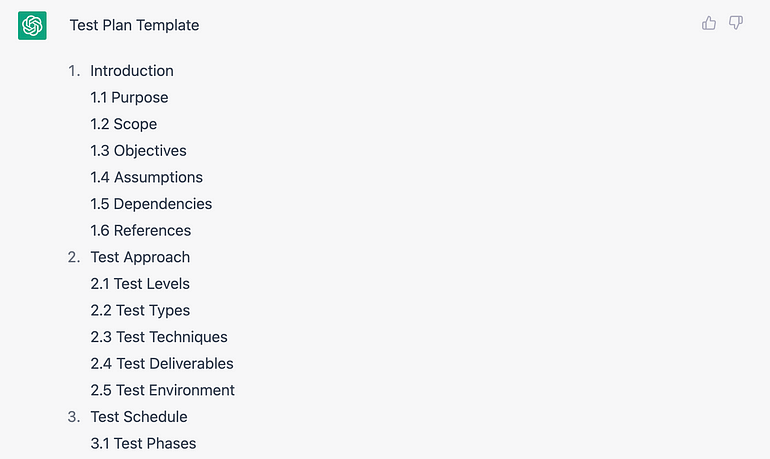Click the green ChatGPT logo avatar
This screenshot has height=459, width=770.
coord(32,26)
